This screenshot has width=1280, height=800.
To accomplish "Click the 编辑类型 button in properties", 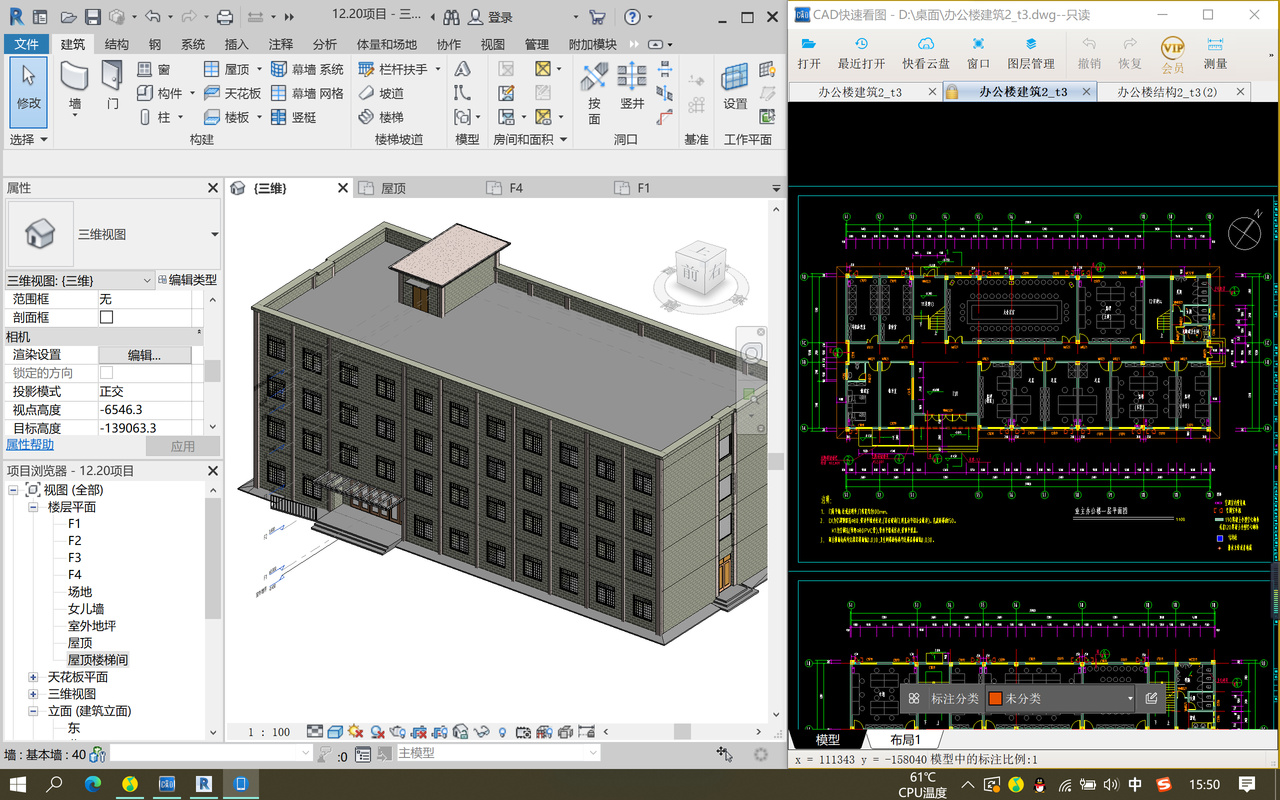I will point(187,280).
